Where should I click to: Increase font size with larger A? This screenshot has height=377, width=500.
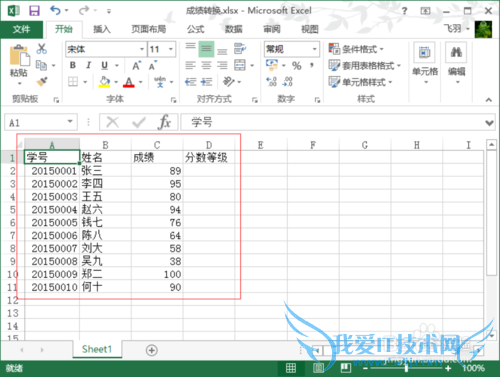tap(136, 65)
